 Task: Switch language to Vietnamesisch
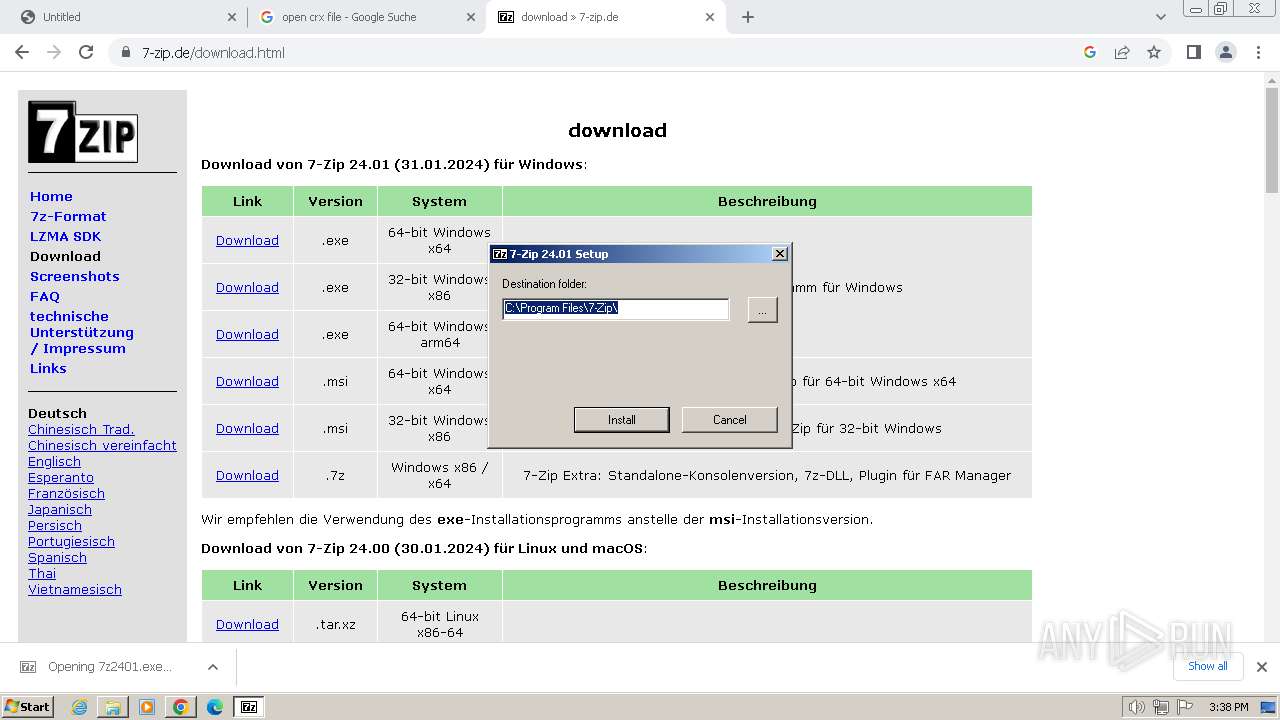(x=75, y=589)
